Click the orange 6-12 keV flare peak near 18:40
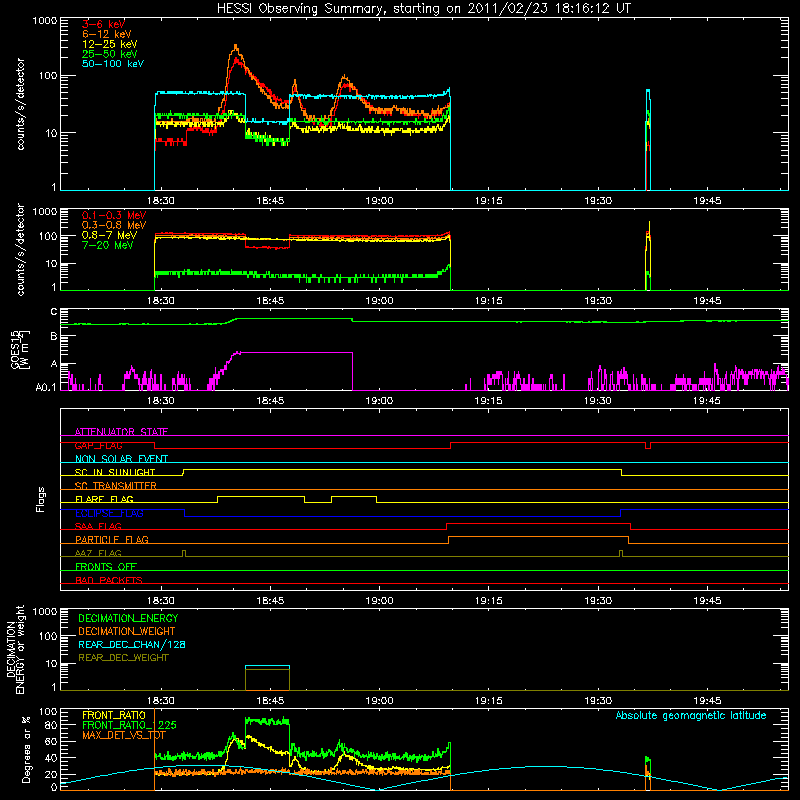The image size is (800, 800). pos(235,47)
